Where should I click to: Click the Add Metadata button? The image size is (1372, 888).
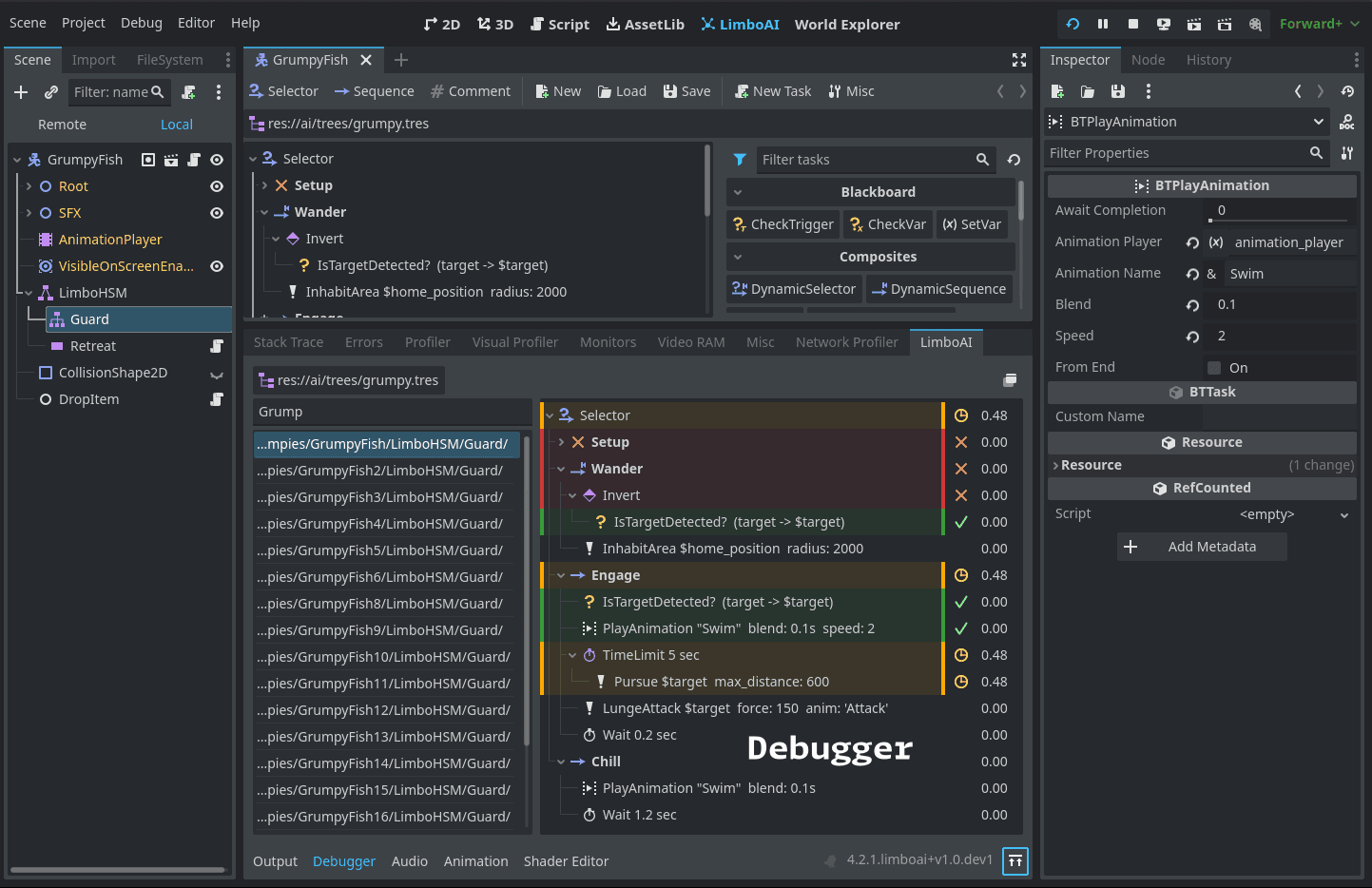(1202, 546)
